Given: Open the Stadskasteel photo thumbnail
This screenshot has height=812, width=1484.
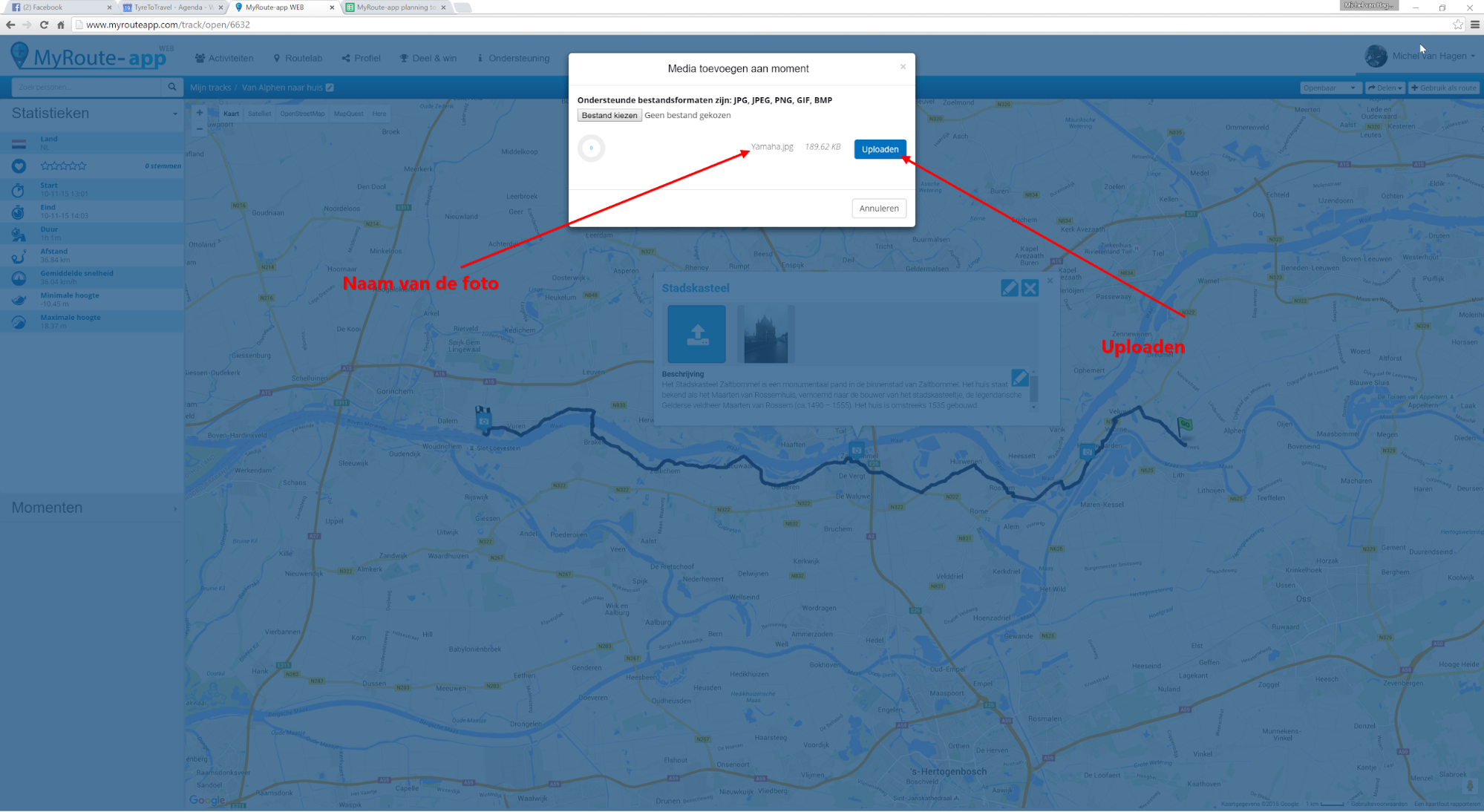Looking at the screenshot, I should (765, 335).
